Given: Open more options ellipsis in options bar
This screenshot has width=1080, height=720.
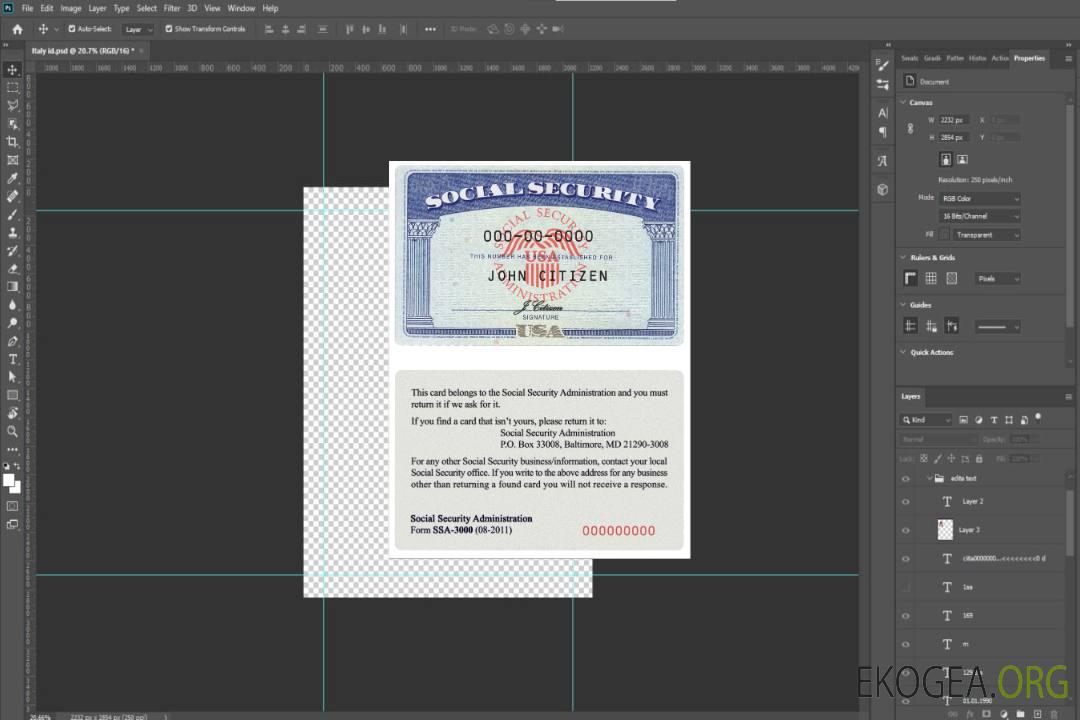Looking at the screenshot, I should (x=430, y=29).
